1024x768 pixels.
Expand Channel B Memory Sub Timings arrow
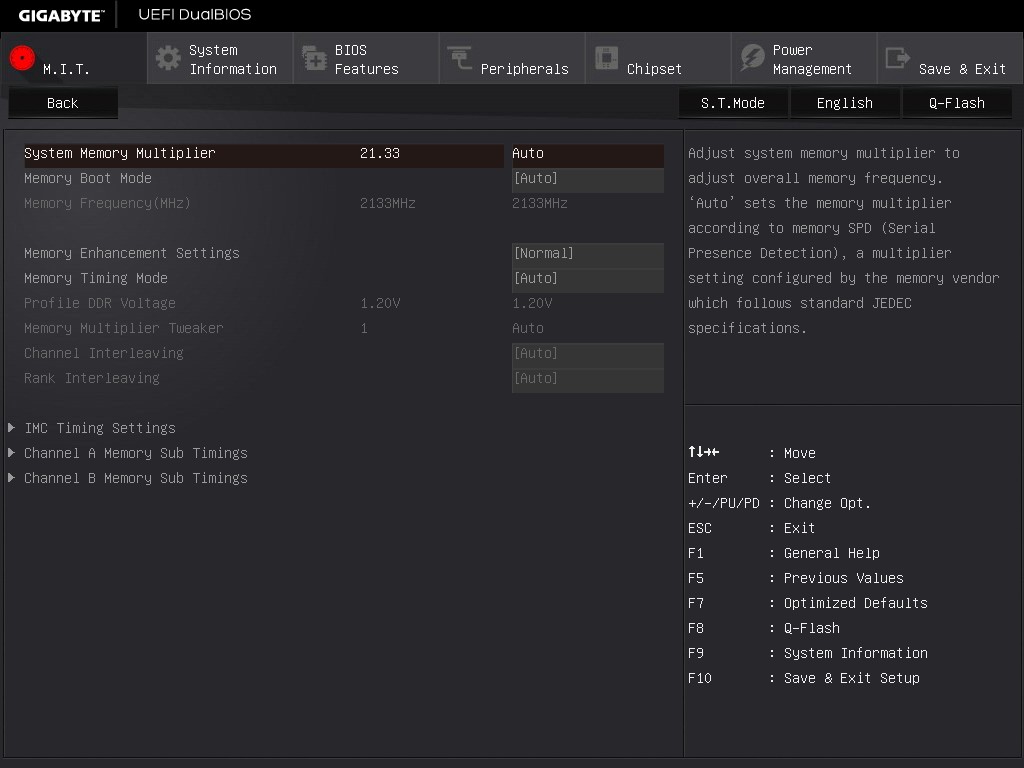coord(12,478)
